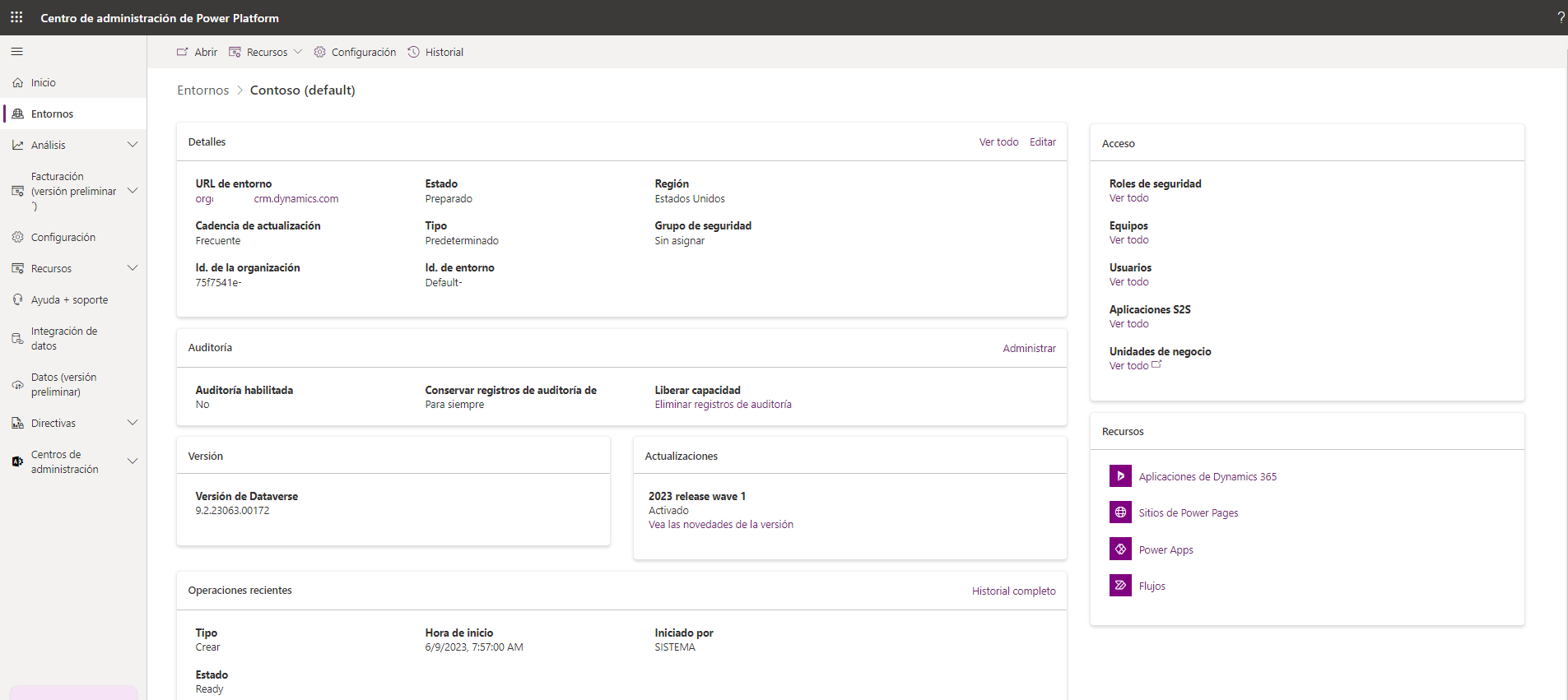Open the app launcher waffle icon

16,17
